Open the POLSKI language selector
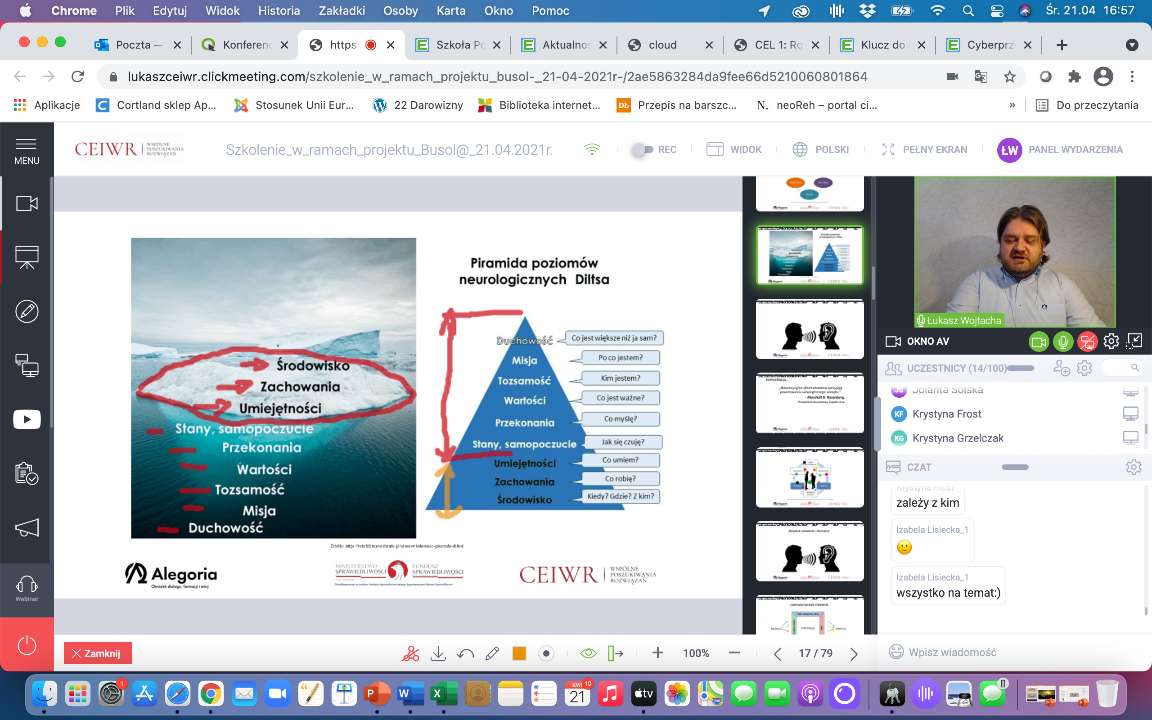Screen dimensions: 1152x720 point(820,150)
